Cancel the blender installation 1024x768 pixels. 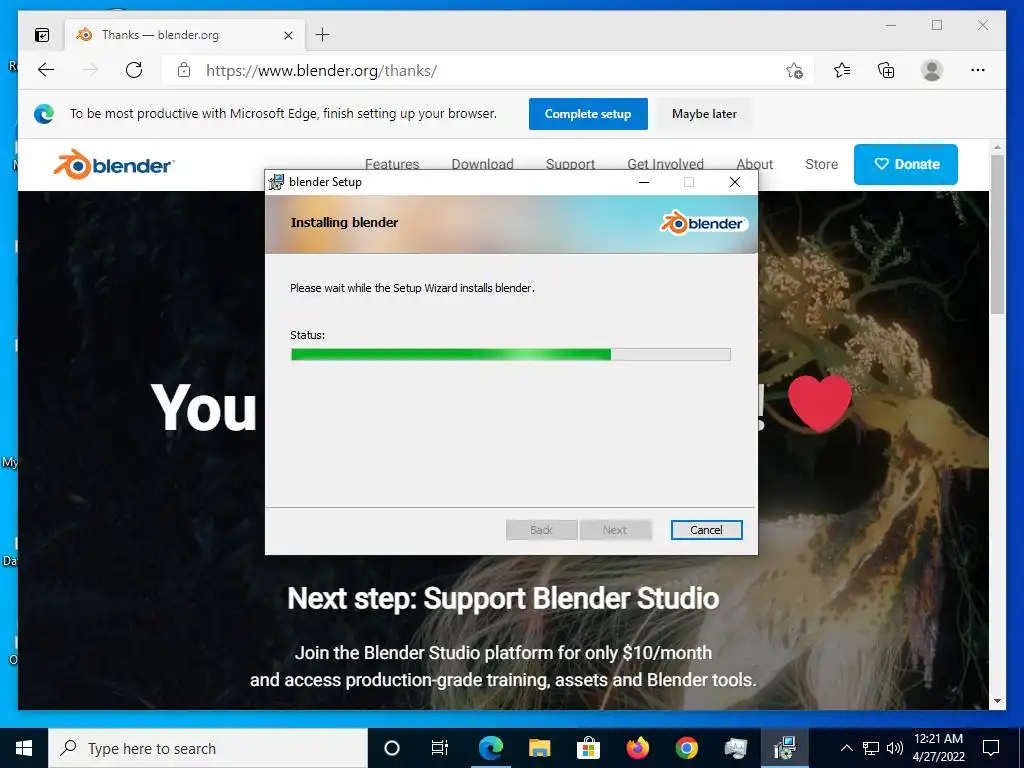(706, 530)
